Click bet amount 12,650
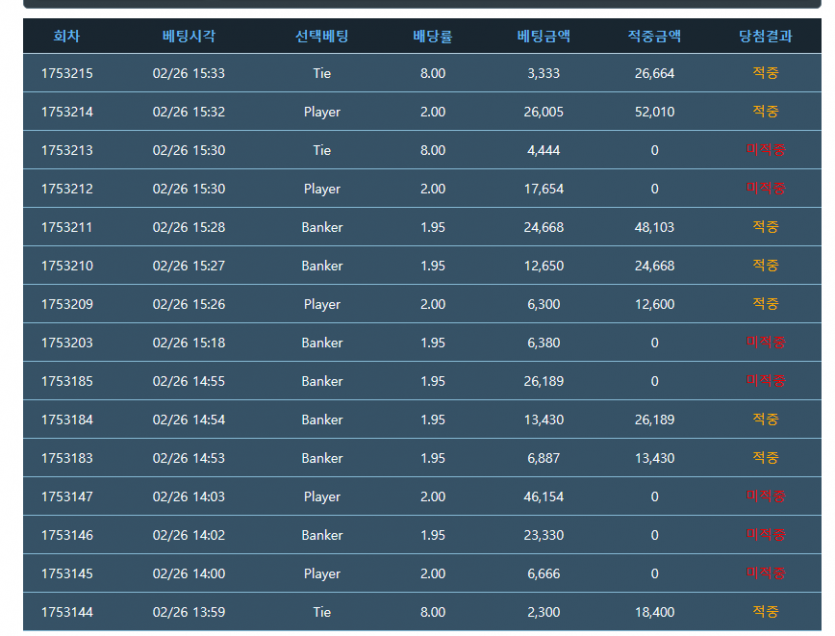The width and height of the screenshot is (835, 636). pyautogui.click(x=543, y=266)
